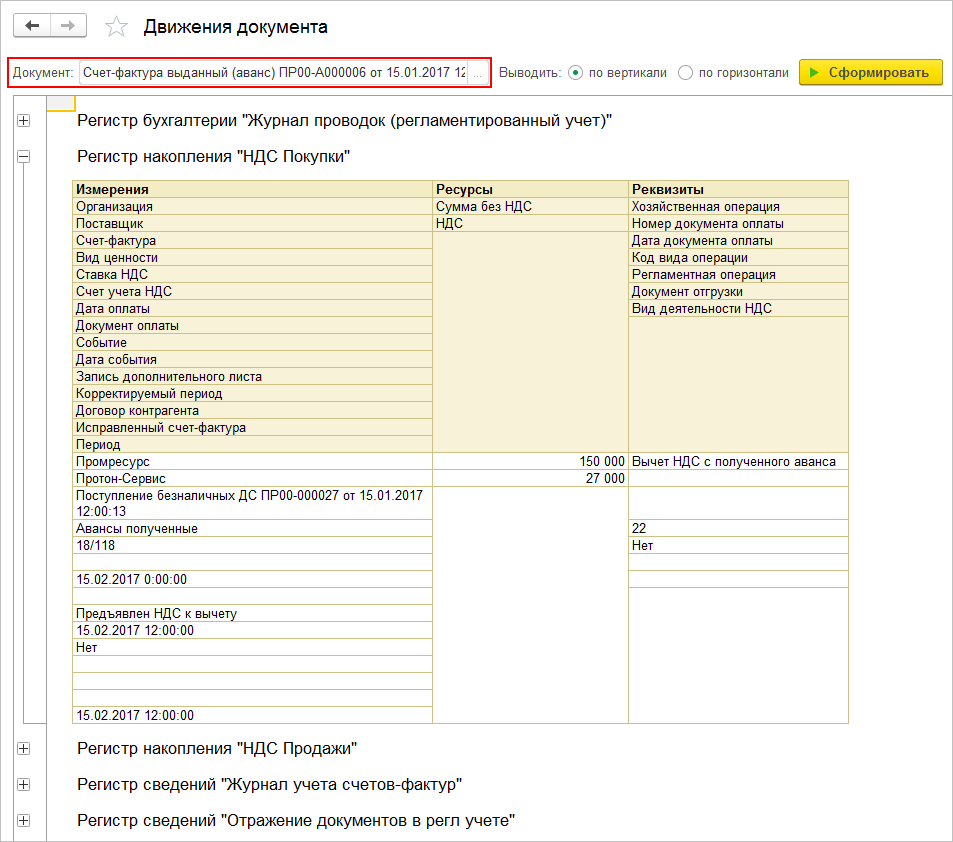Viewport: 953px width, 842px height.
Task: Click the forward navigation arrow
Action: [x=68, y=26]
